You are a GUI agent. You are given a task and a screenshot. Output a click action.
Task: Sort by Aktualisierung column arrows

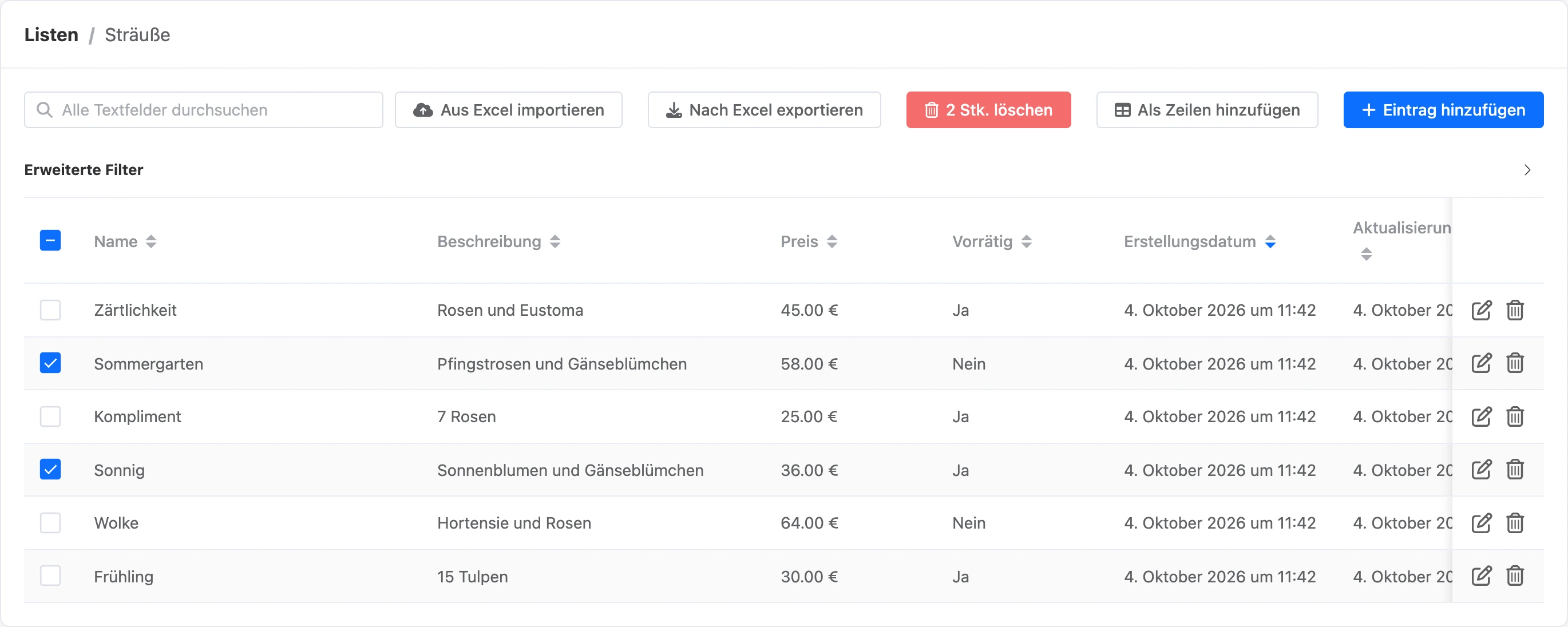[x=1366, y=255]
